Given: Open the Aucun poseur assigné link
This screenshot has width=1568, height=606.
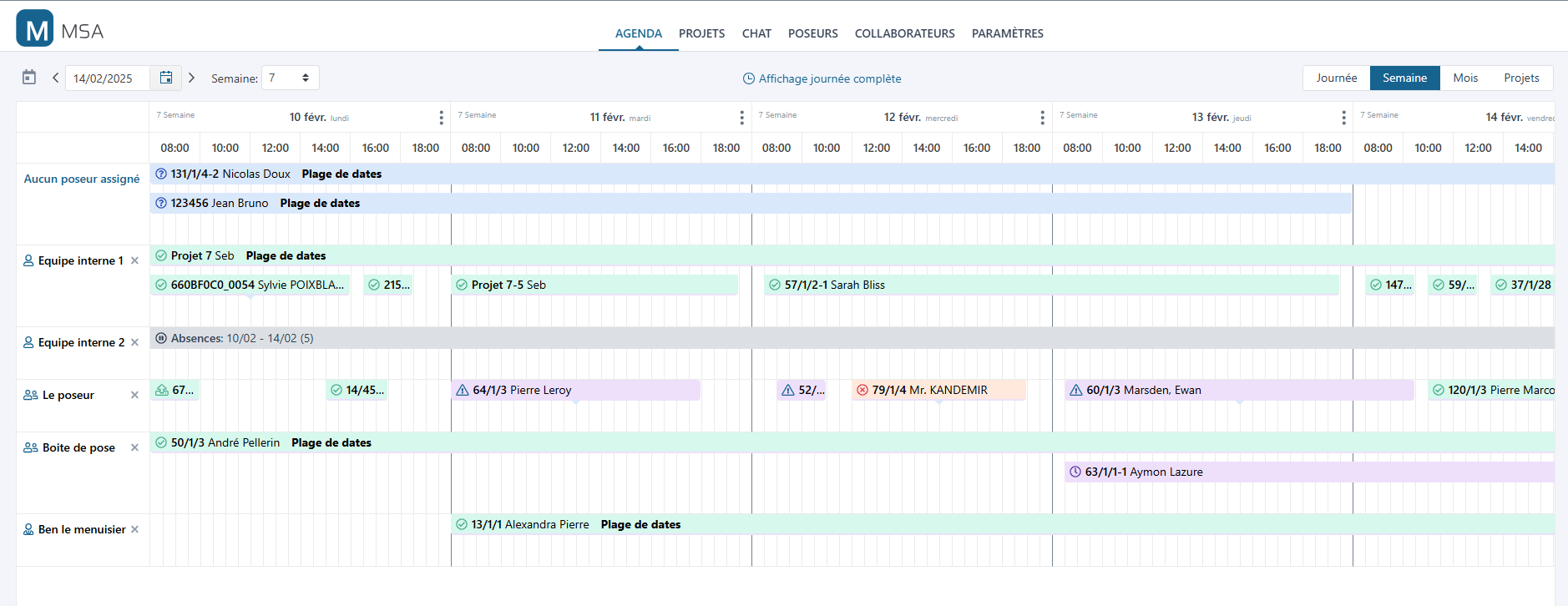Looking at the screenshot, I should 82,179.
